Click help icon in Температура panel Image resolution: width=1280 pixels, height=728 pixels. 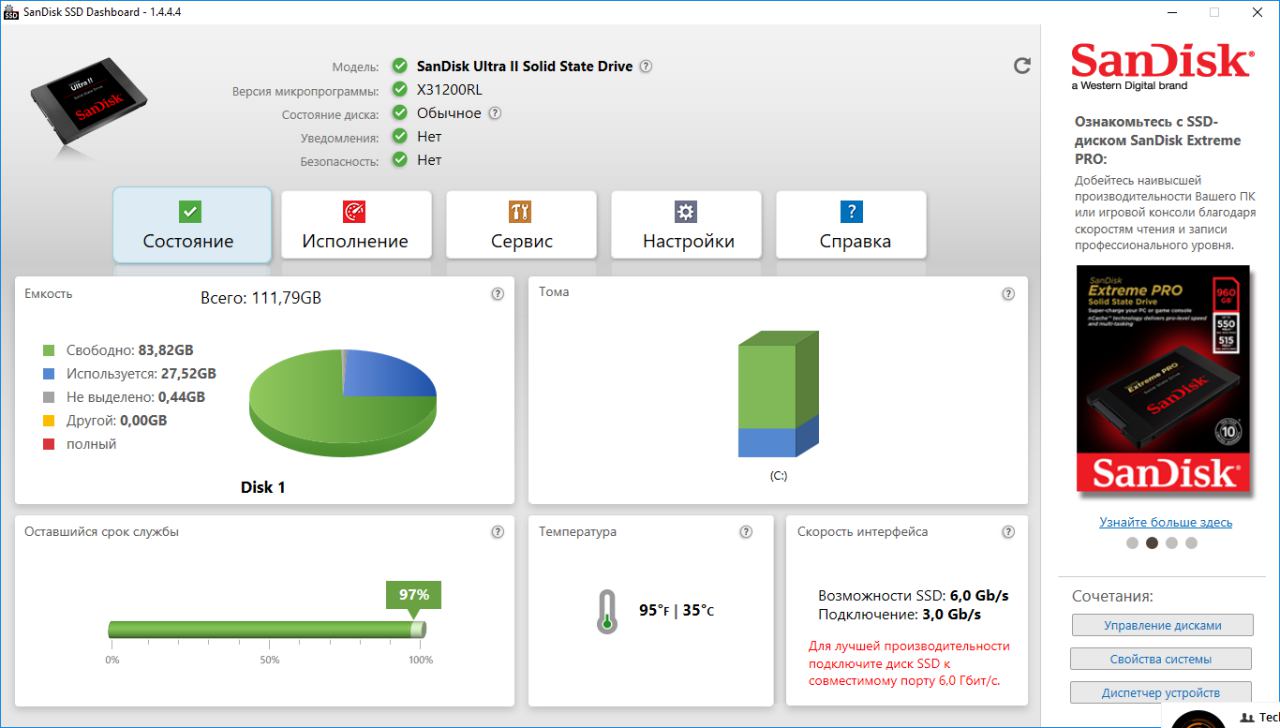[745, 532]
